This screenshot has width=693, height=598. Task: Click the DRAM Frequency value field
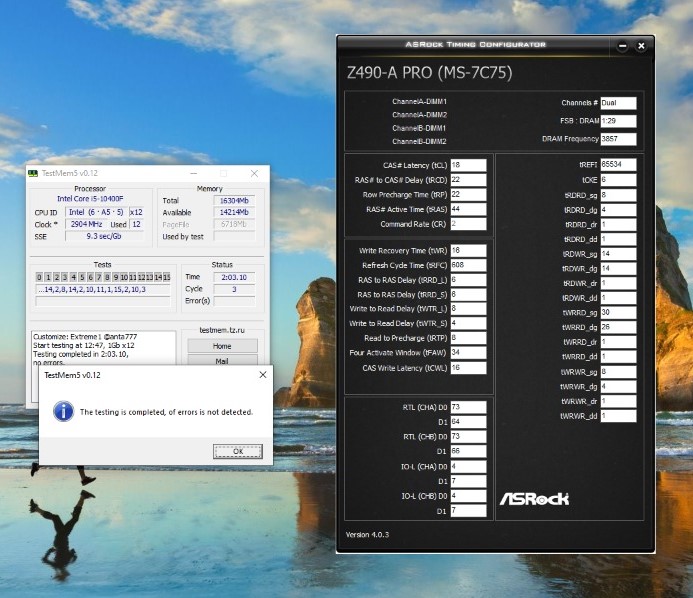[x=618, y=139]
